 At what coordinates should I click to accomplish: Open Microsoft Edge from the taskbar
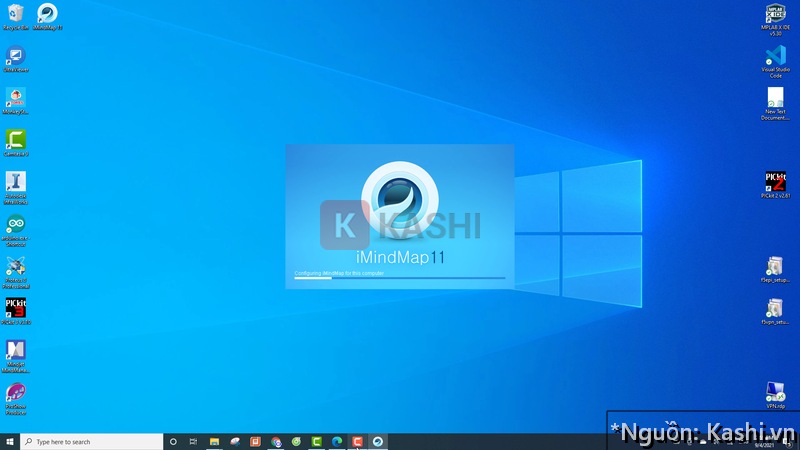click(x=336, y=441)
